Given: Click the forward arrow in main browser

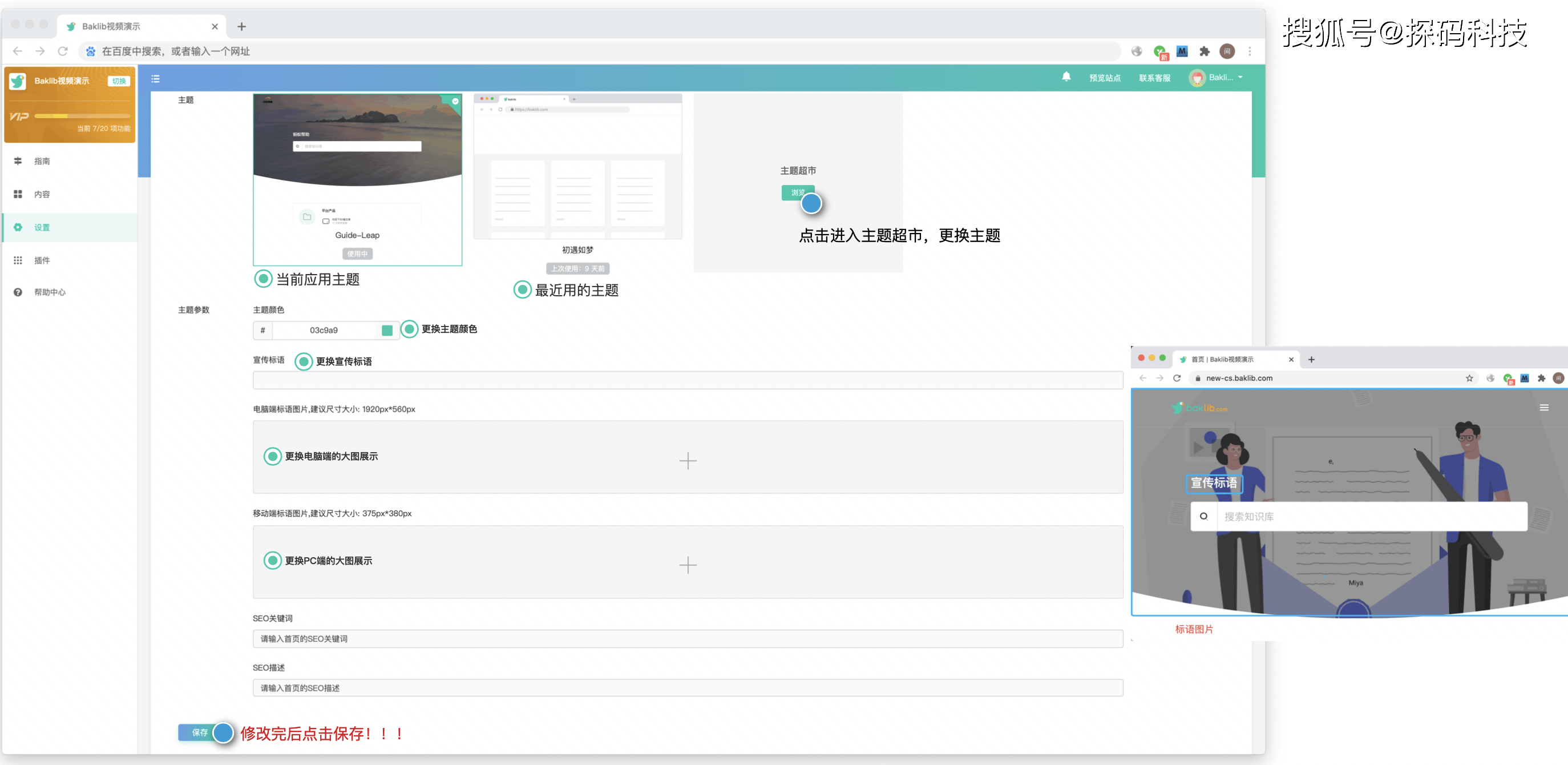Looking at the screenshot, I should click(x=40, y=51).
